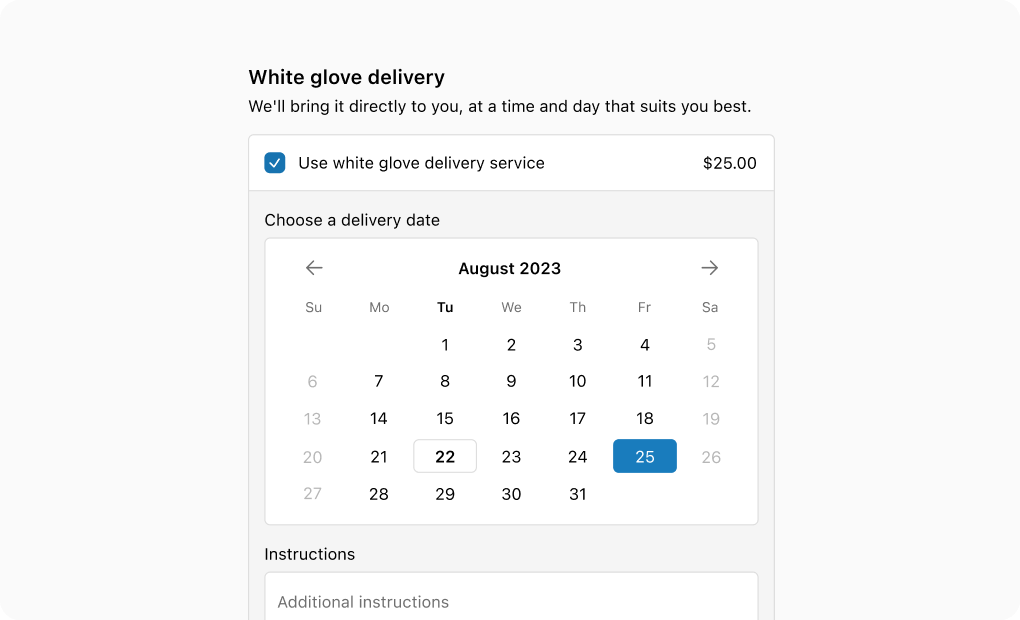Viewport: 1020px width, 620px height.
Task: Pick August 16 as delivery day
Action: [x=511, y=418]
